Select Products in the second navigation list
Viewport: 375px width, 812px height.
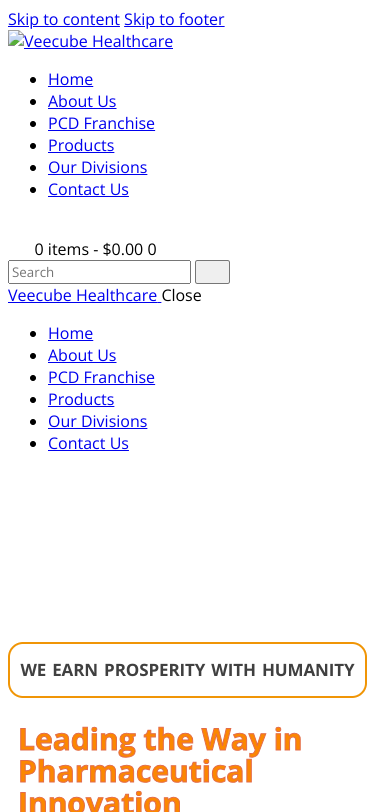coord(81,399)
